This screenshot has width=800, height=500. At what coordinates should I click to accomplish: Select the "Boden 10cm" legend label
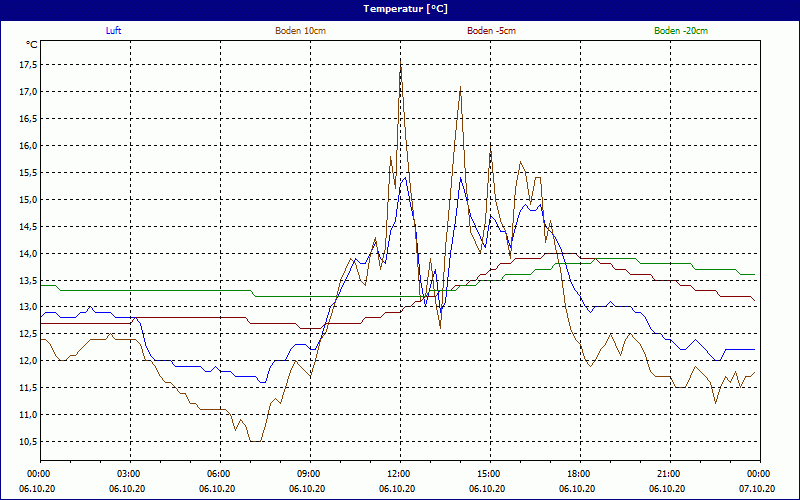pyautogui.click(x=300, y=31)
